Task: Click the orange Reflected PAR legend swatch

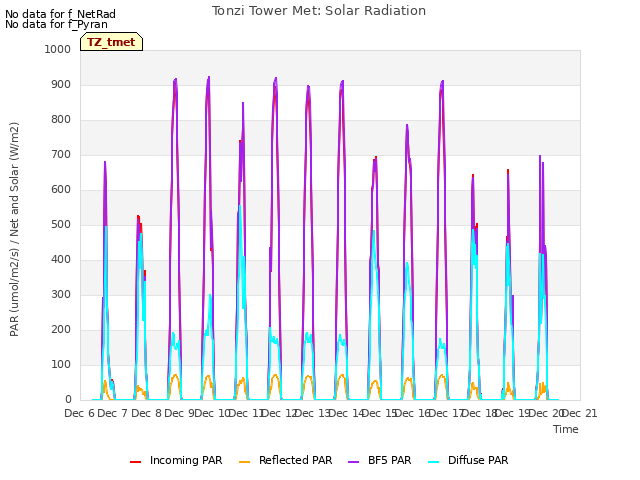Action: coord(244,462)
